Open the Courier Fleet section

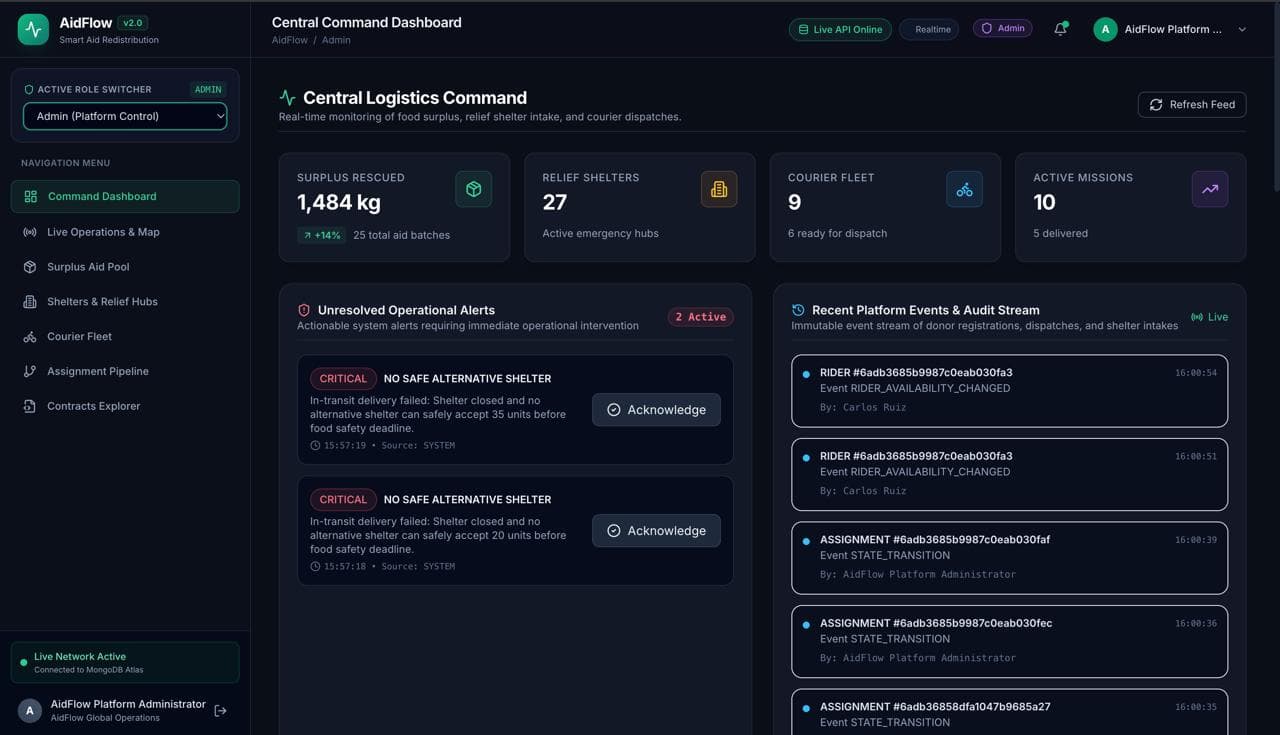[x=125, y=337]
